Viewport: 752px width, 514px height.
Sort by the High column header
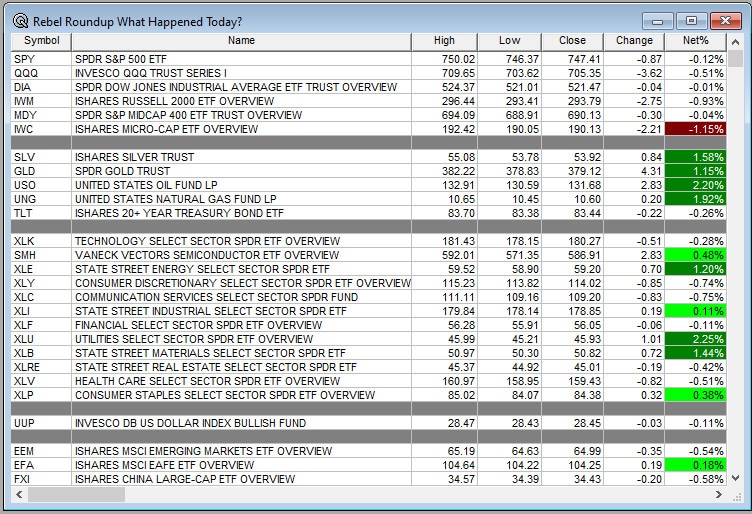(444, 41)
